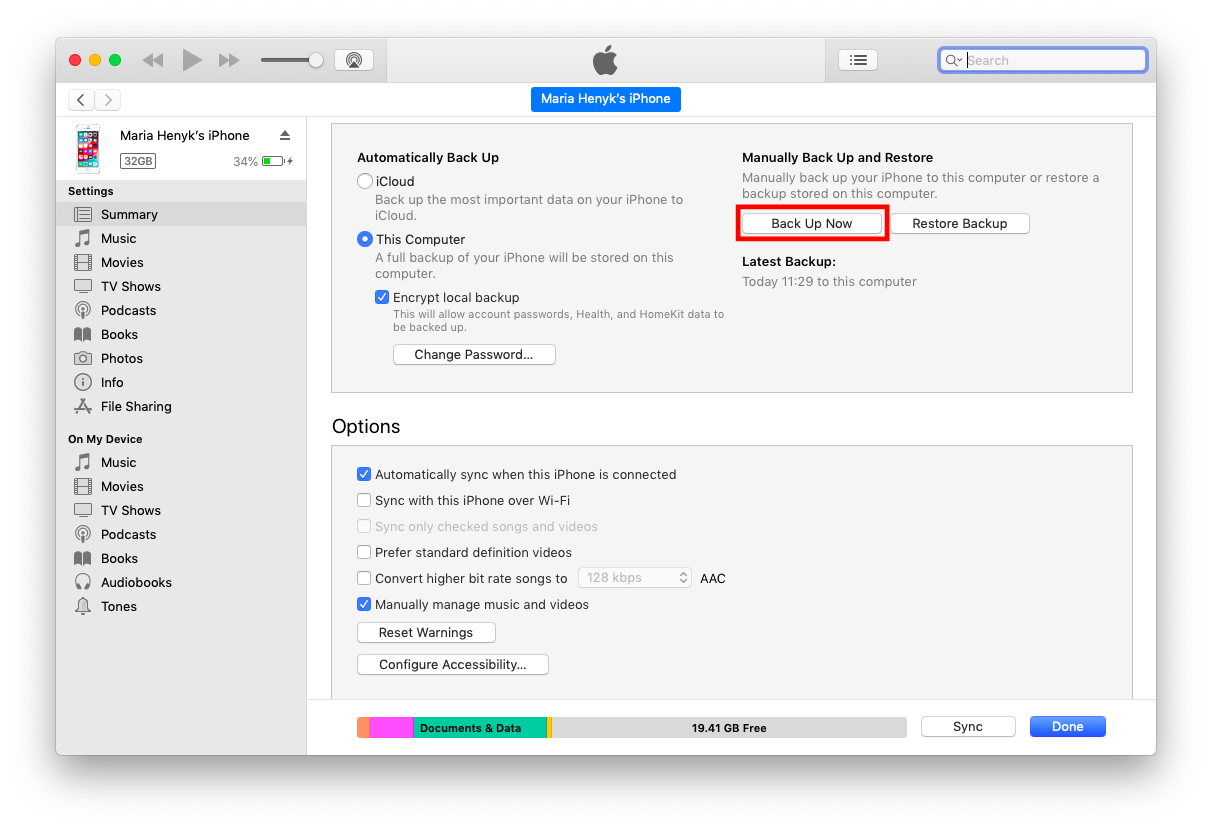Open Books under On My Device
The width and height of the screenshot is (1212, 829).
coord(181,558)
